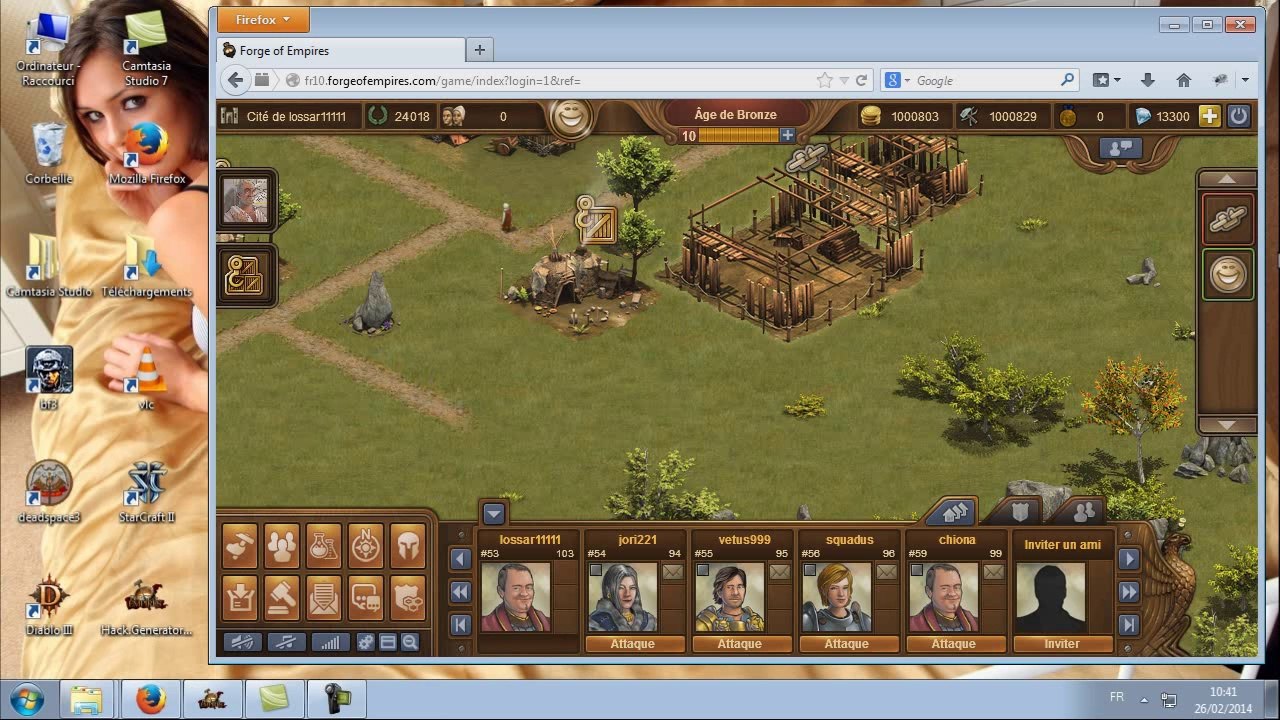The height and width of the screenshot is (720, 1280).
Task: Tick the checkbox on jori221's card
Action: pos(596,570)
